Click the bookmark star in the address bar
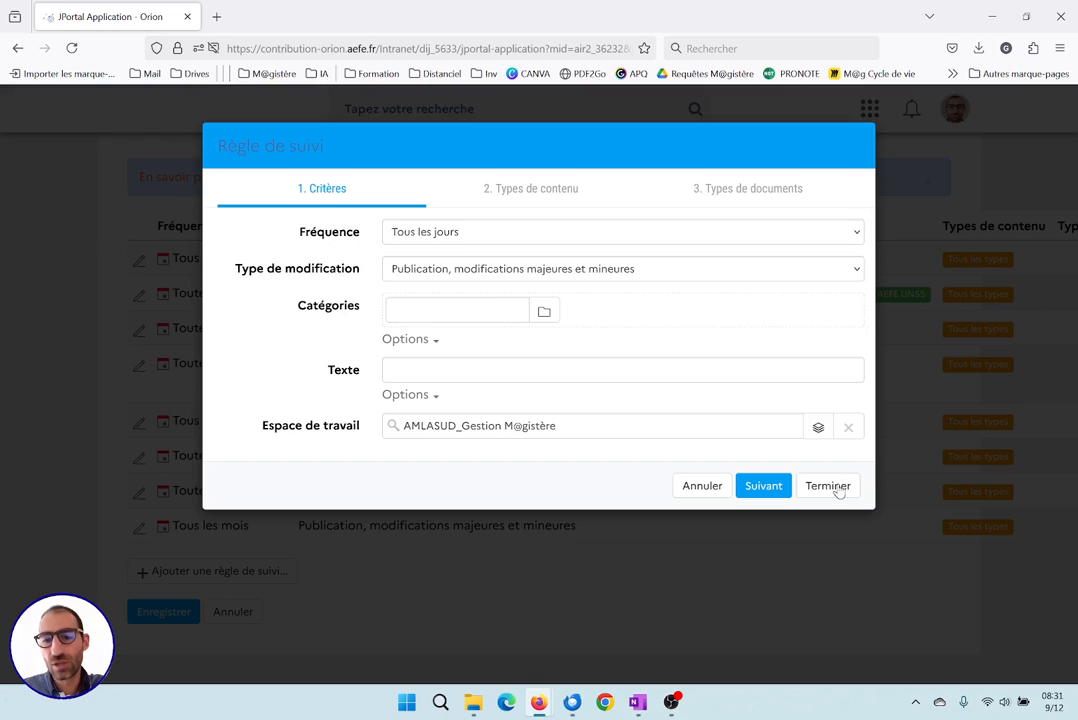The height and width of the screenshot is (720, 1078). (x=644, y=48)
